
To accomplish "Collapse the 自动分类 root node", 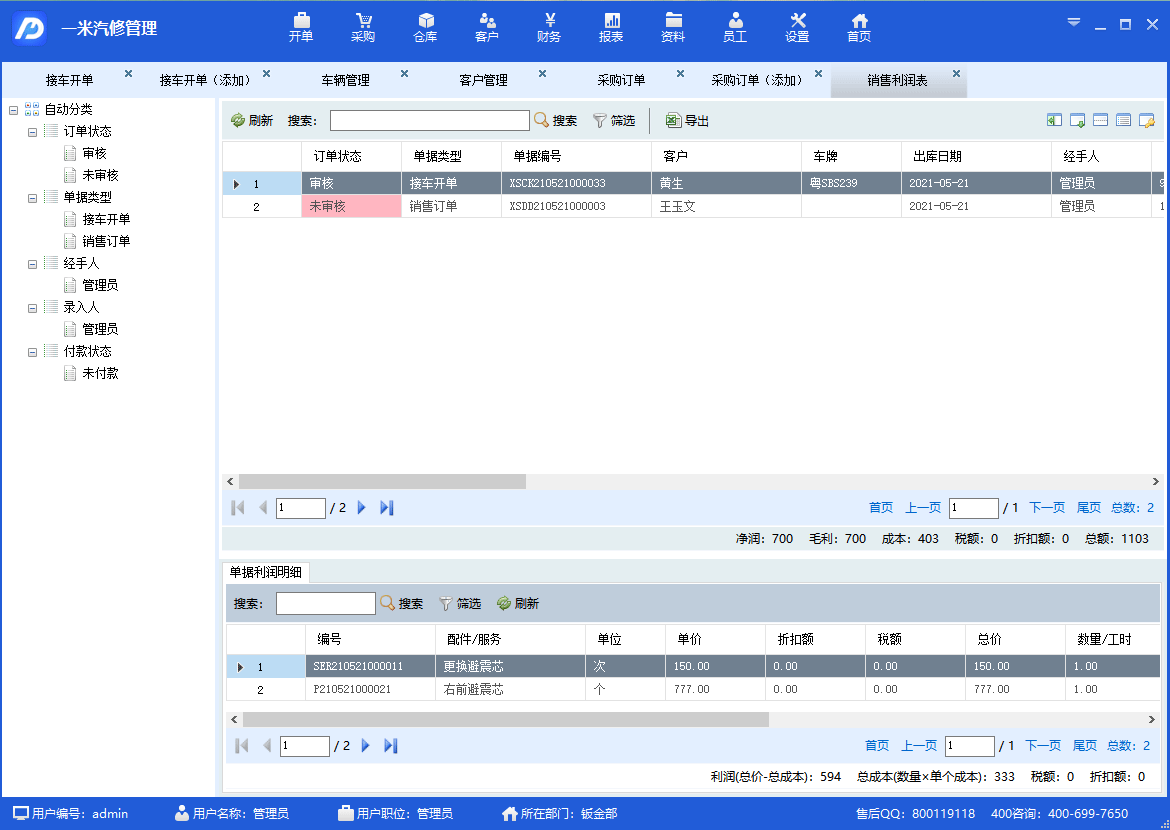I will [x=13, y=110].
